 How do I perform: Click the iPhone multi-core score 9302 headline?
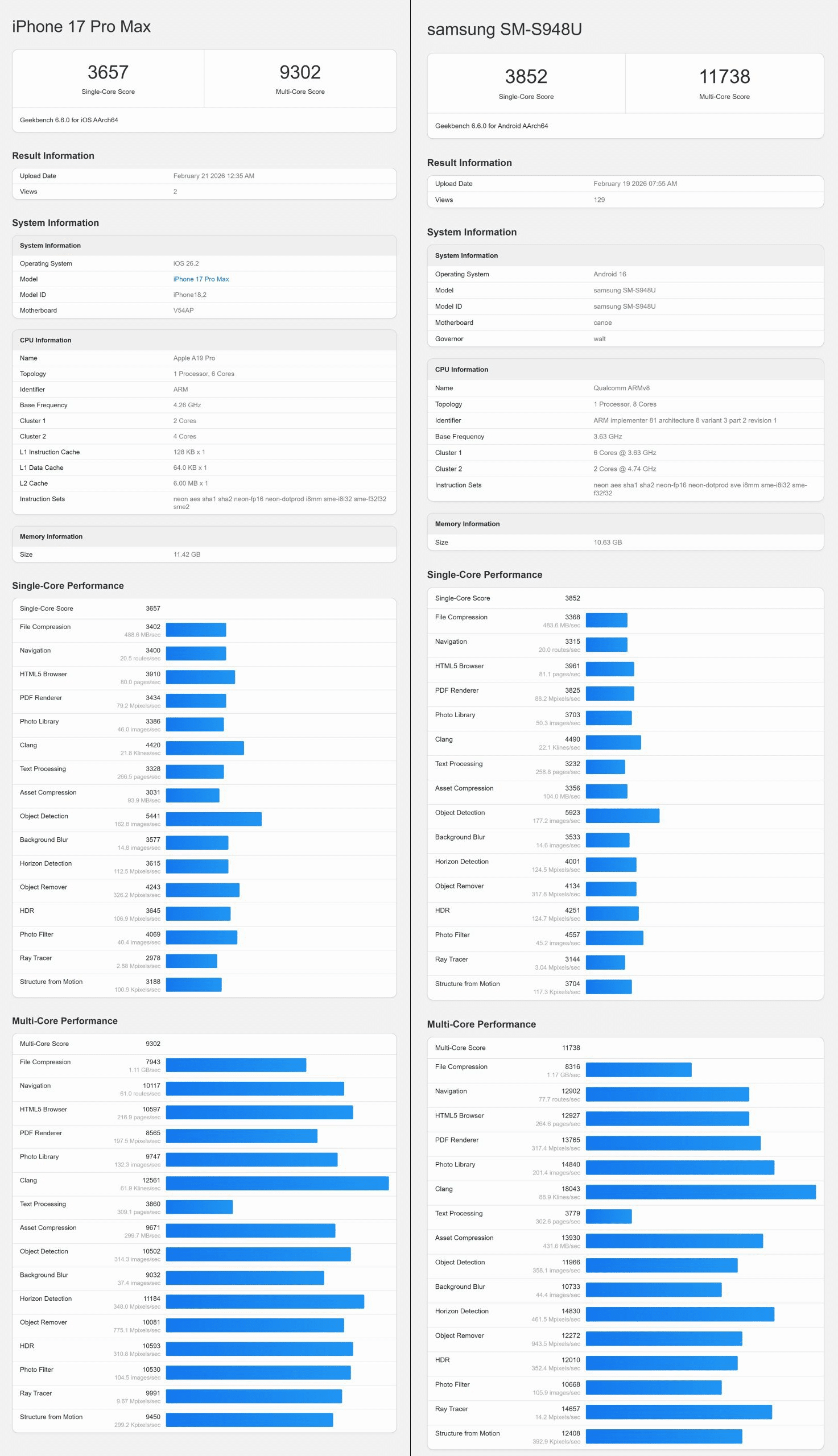(x=300, y=72)
